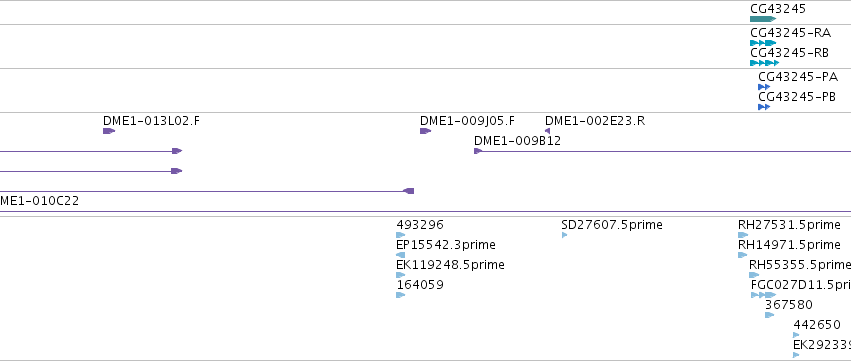Click the DME1-002E23.R reverse marker

click(x=548, y=131)
